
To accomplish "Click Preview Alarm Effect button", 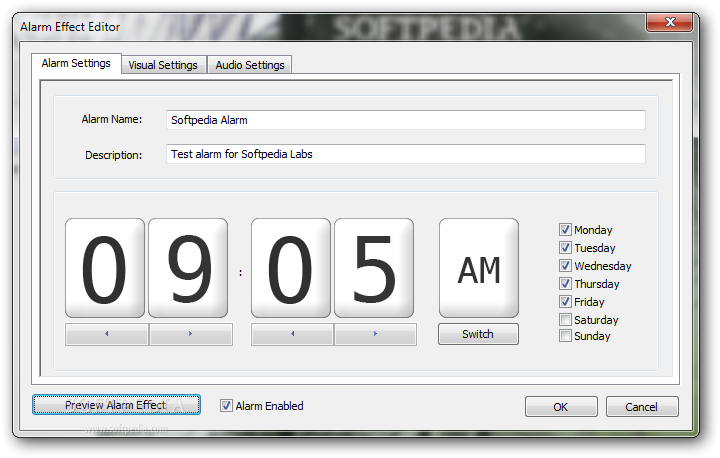I will pyautogui.click(x=116, y=405).
